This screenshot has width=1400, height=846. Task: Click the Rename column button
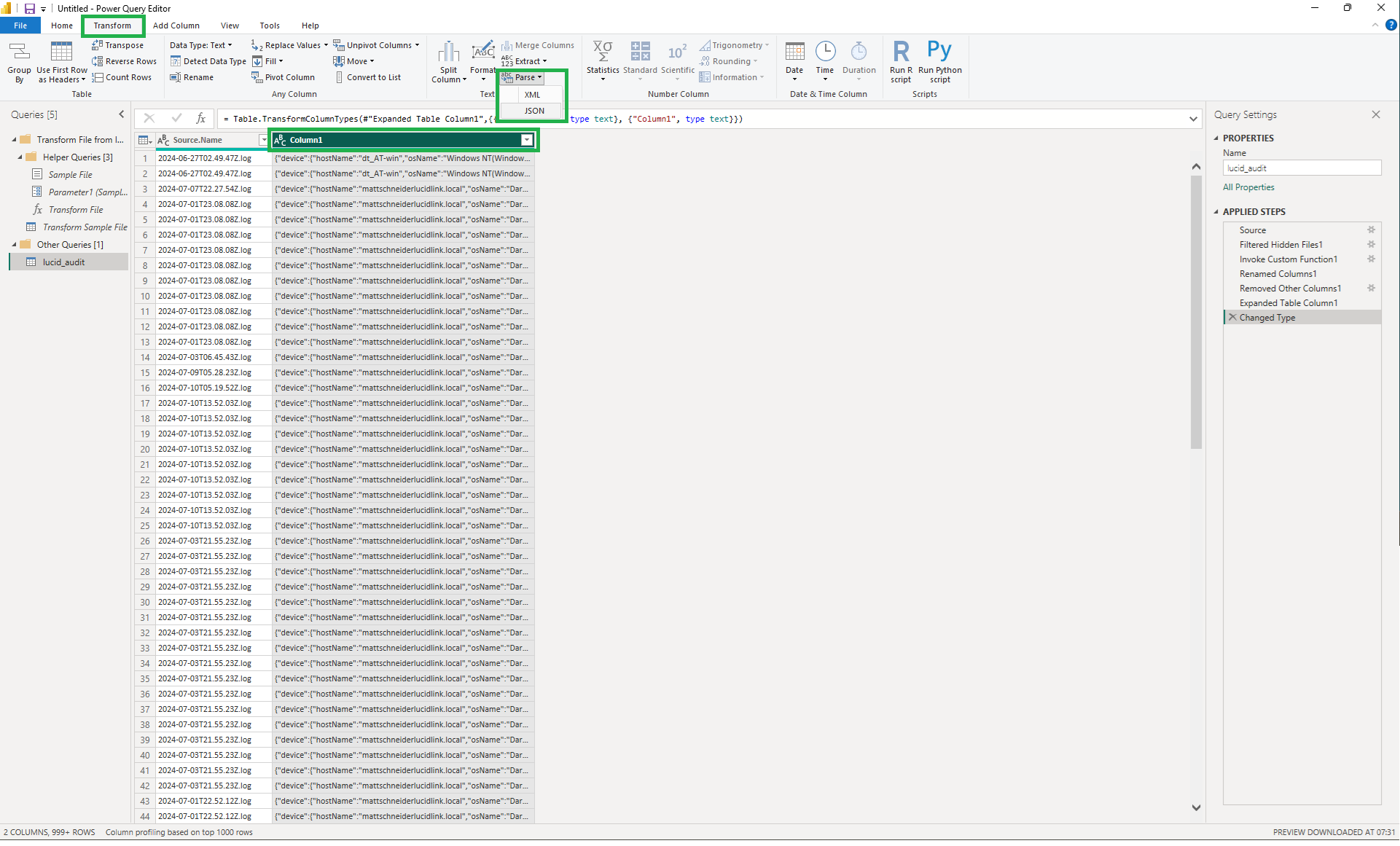click(x=192, y=77)
